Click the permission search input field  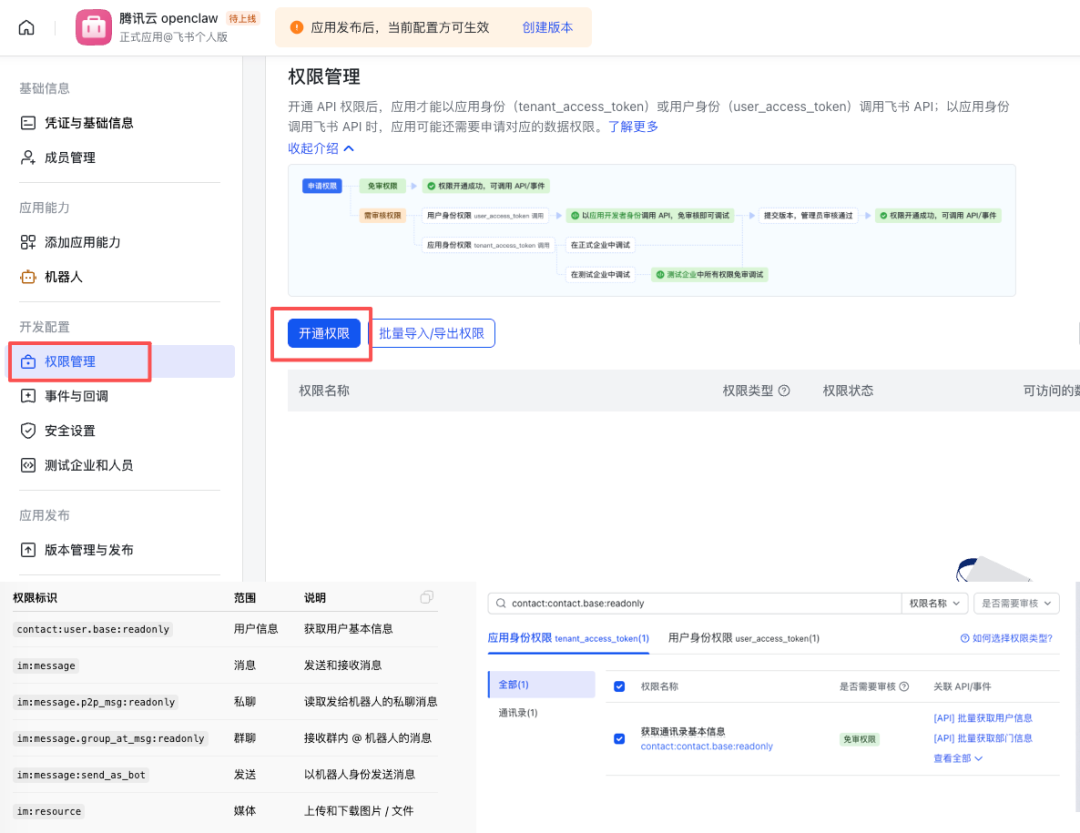650,602
